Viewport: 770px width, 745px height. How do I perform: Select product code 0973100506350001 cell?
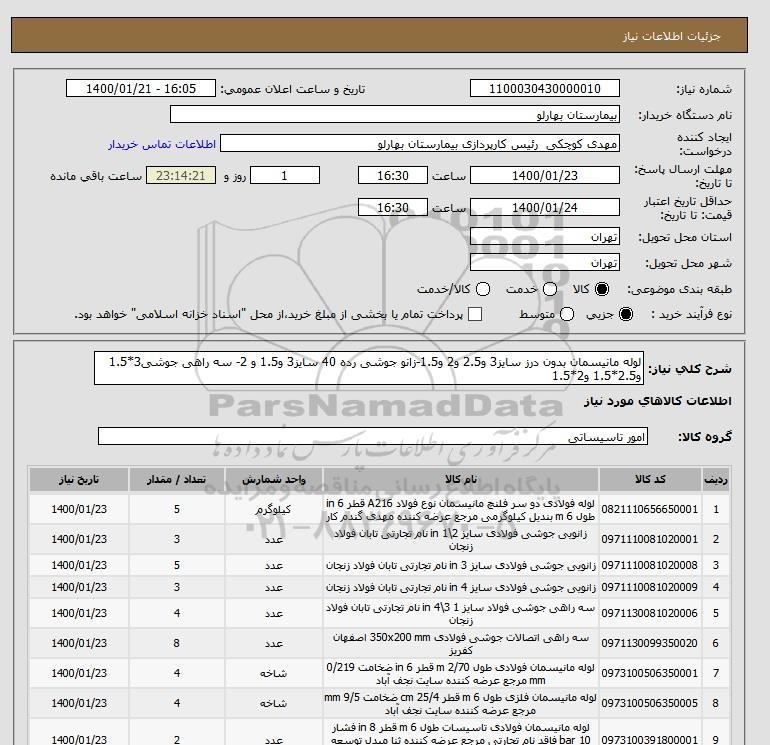click(x=650, y=673)
